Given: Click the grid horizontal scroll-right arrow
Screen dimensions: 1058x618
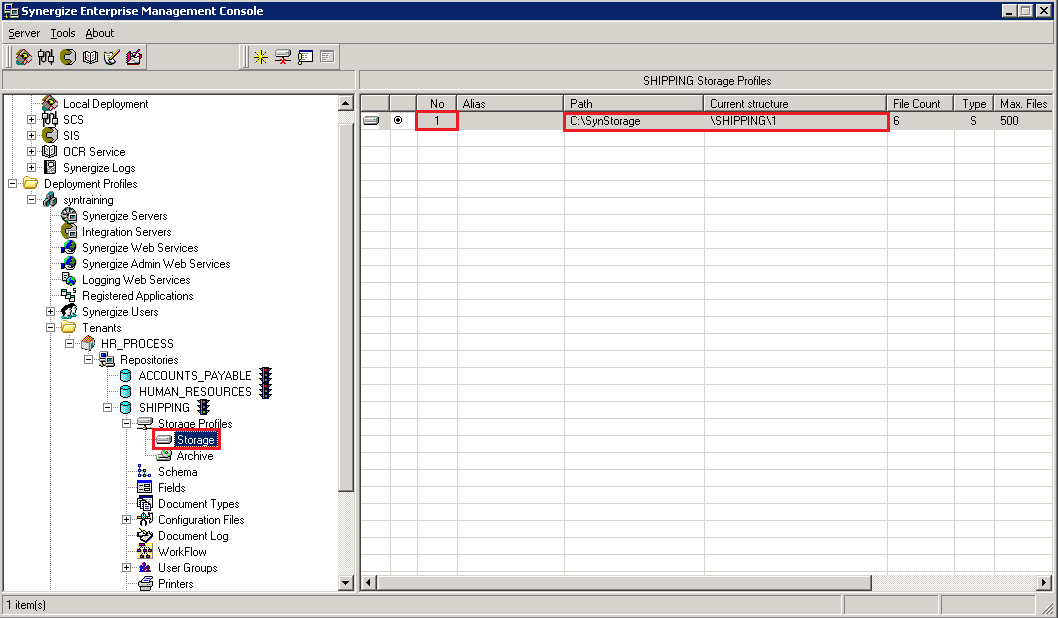Looking at the screenshot, I should tap(1044, 582).
